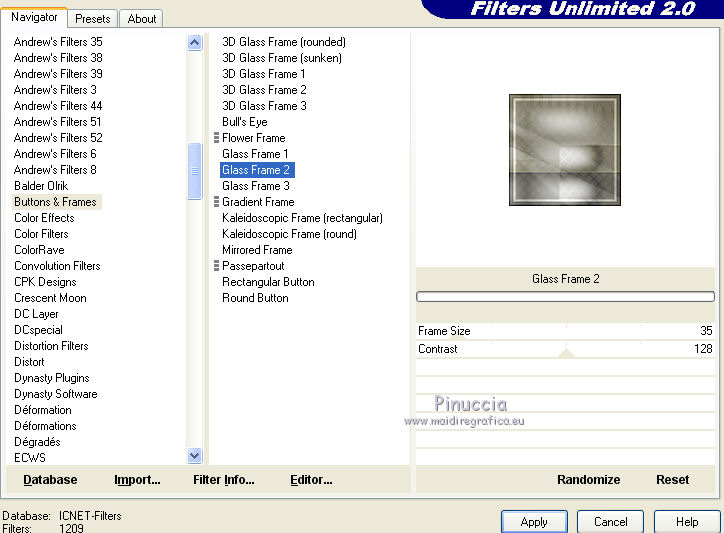724x533 pixels.
Task: Select Crescent Moon category
Action: pos(50,298)
